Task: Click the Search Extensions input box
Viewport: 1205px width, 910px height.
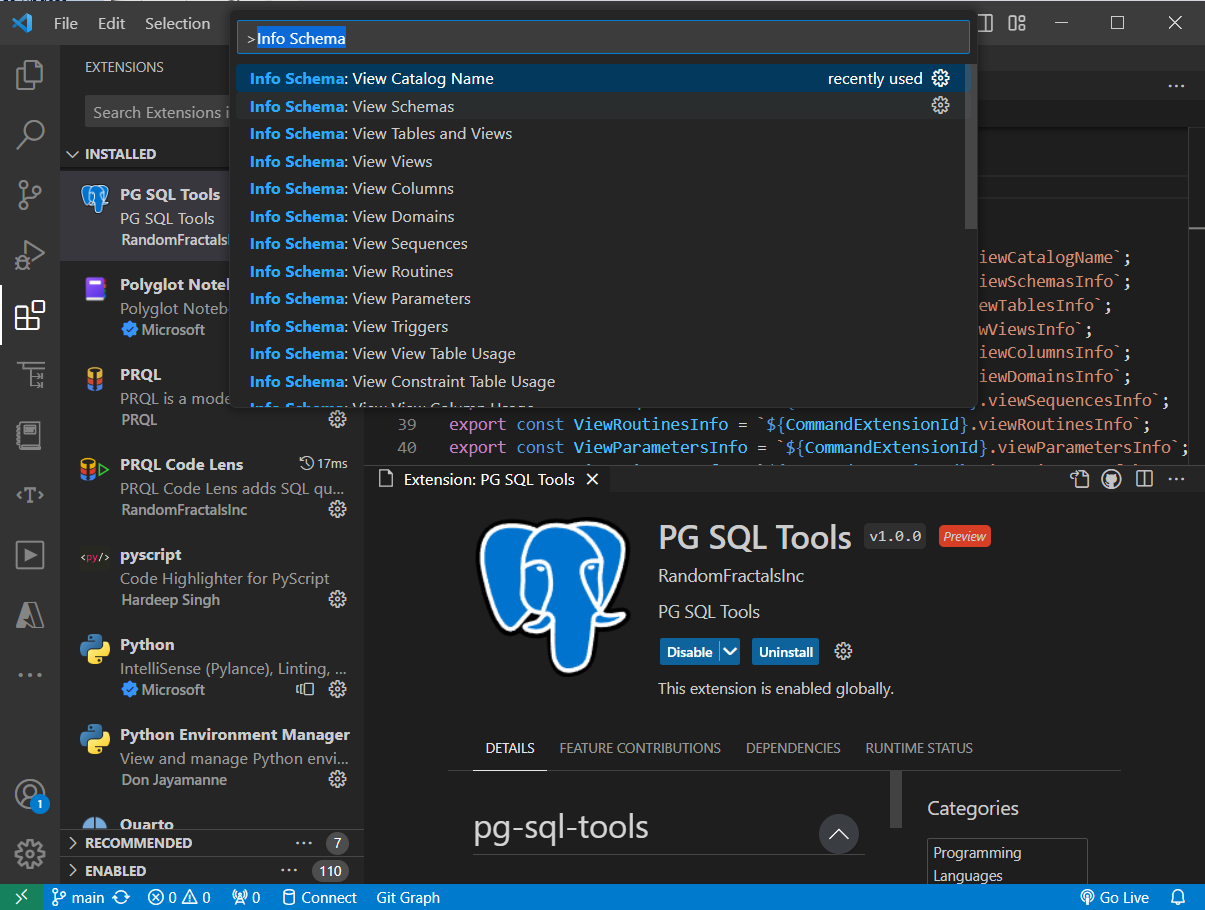Action: pos(157,112)
